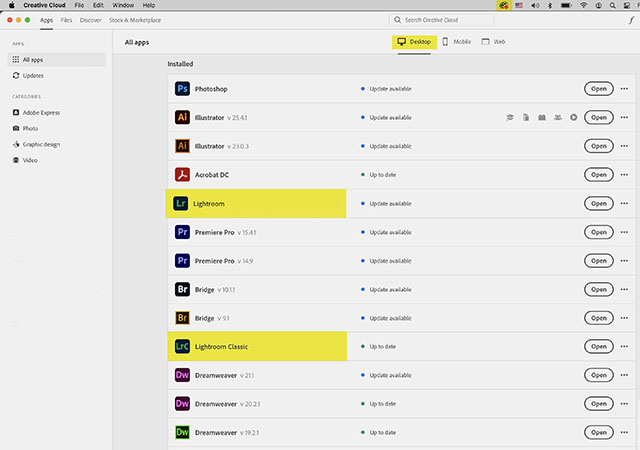Click the Lightroom Lr app icon
The height and width of the screenshot is (450, 640).
(x=180, y=203)
